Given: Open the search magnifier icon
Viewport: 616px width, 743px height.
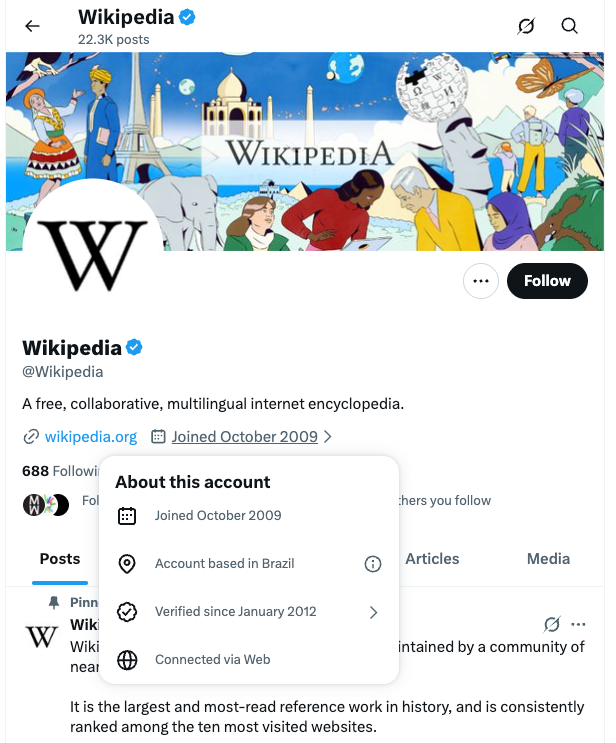Looking at the screenshot, I should point(569,26).
